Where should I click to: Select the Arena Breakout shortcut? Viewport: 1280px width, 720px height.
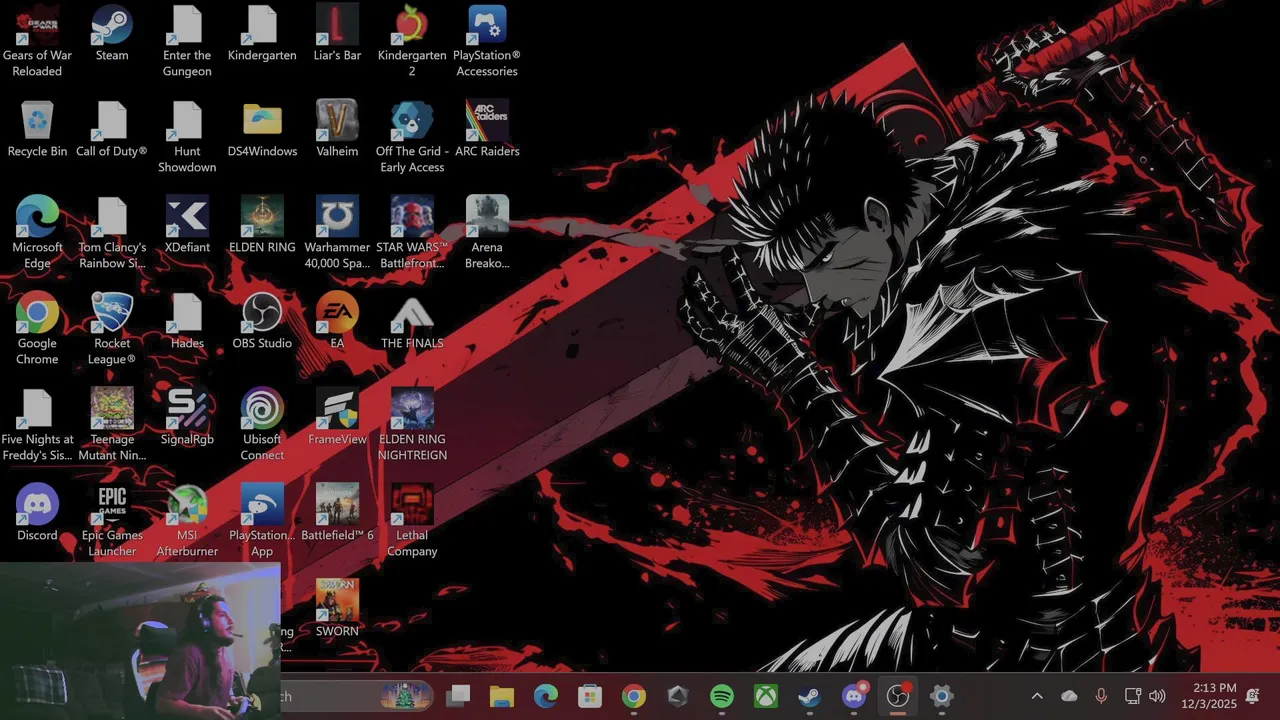coord(487,234)
